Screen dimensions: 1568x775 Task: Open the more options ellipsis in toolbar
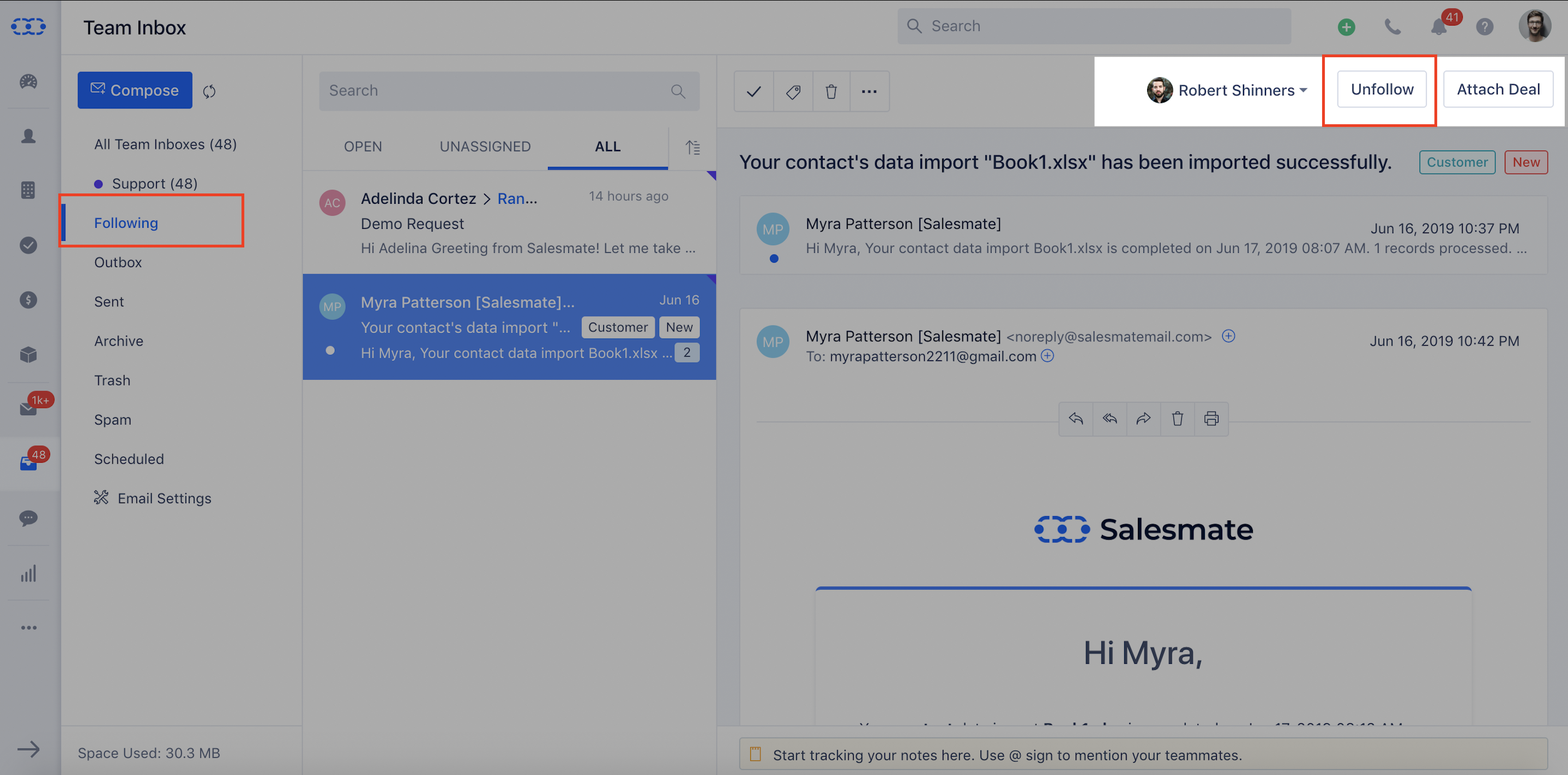[869, 91]
